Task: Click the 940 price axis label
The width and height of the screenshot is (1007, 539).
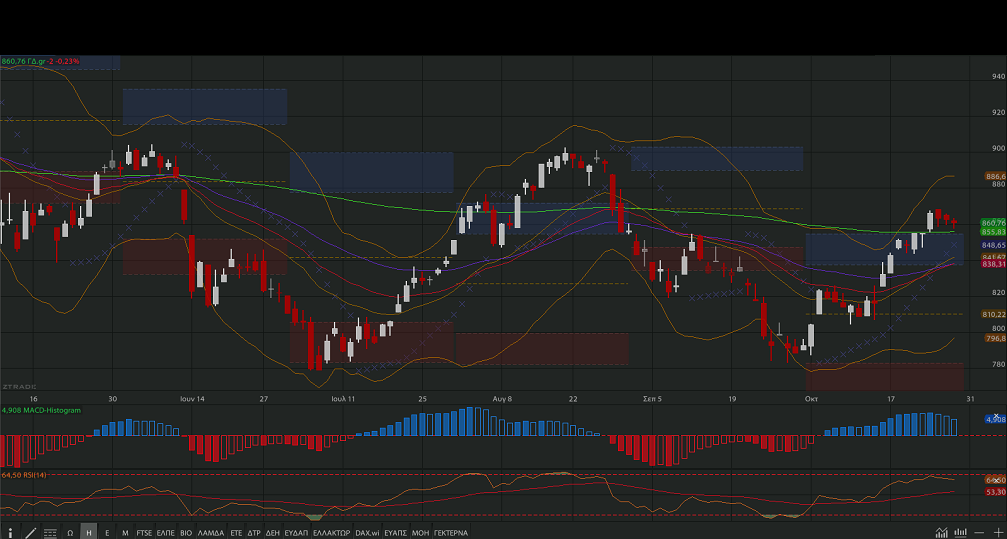Action: point(998,76)
